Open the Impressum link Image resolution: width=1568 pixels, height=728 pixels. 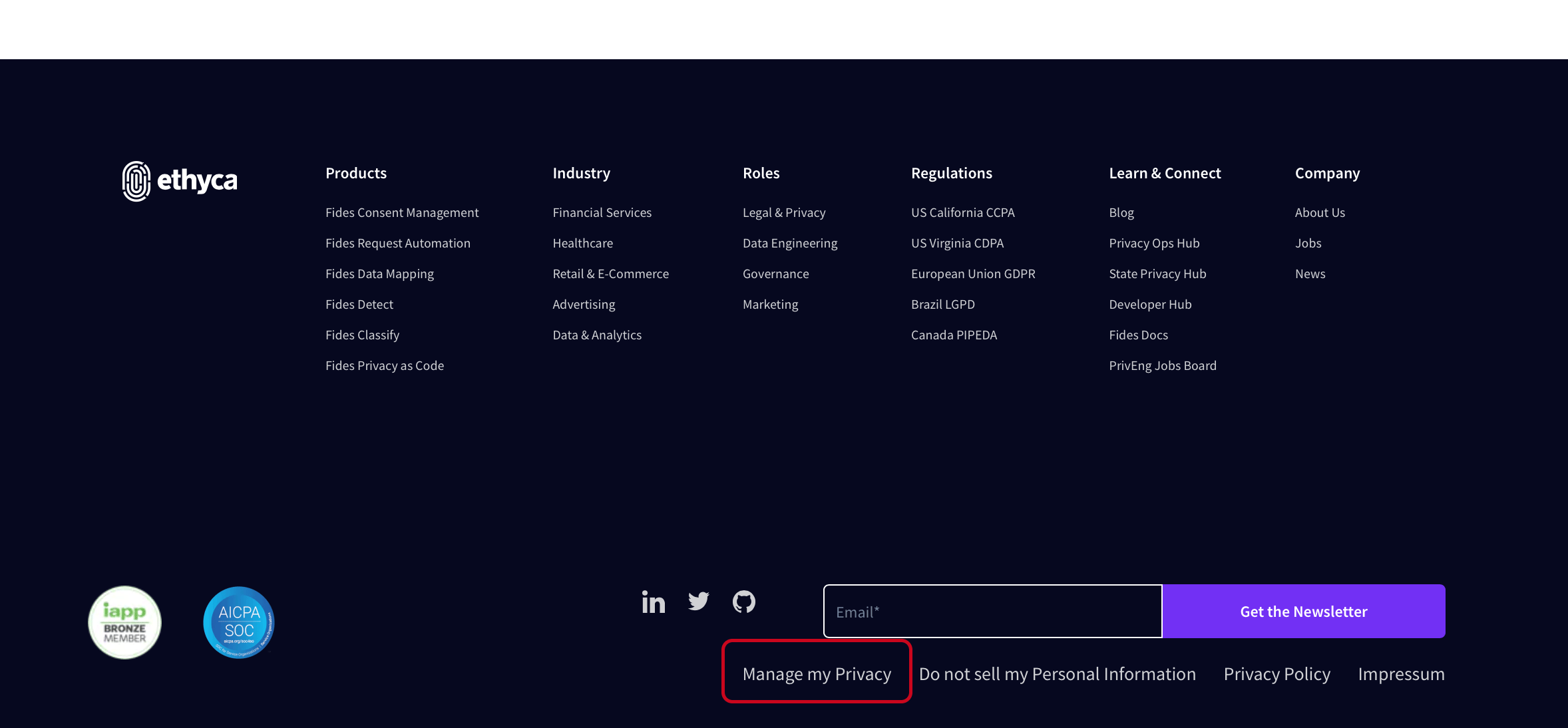coord(1401,673)
